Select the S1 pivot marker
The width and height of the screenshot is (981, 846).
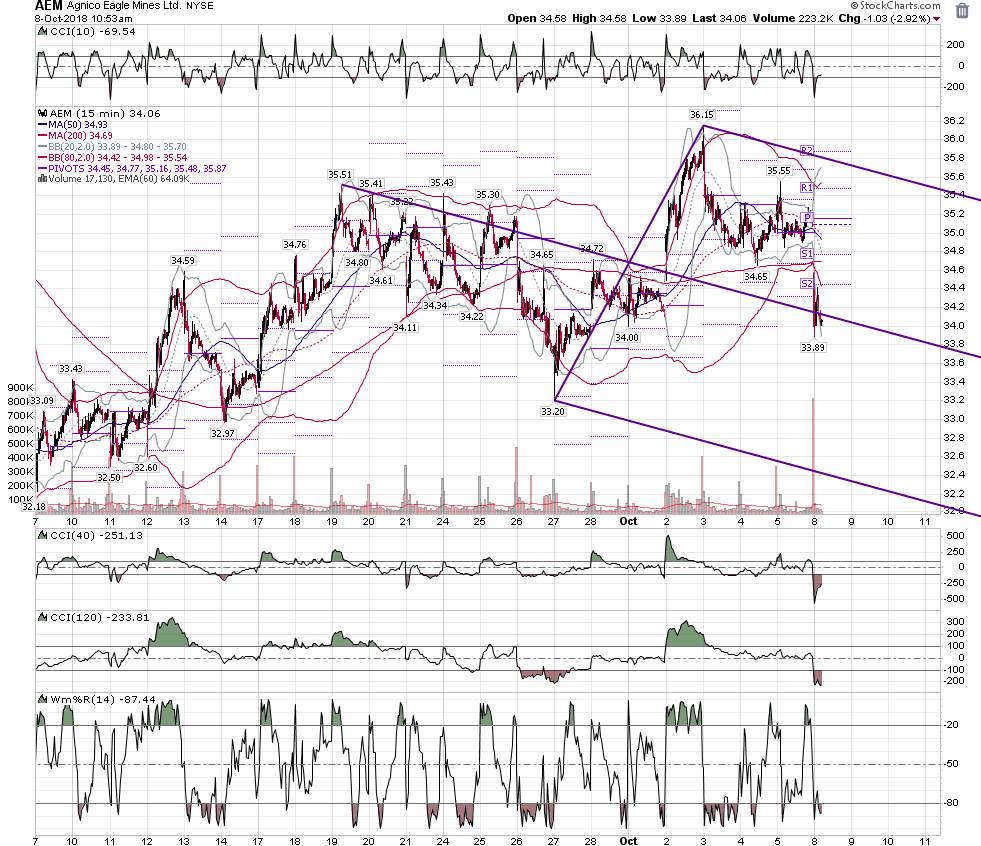tap(807, 253)
